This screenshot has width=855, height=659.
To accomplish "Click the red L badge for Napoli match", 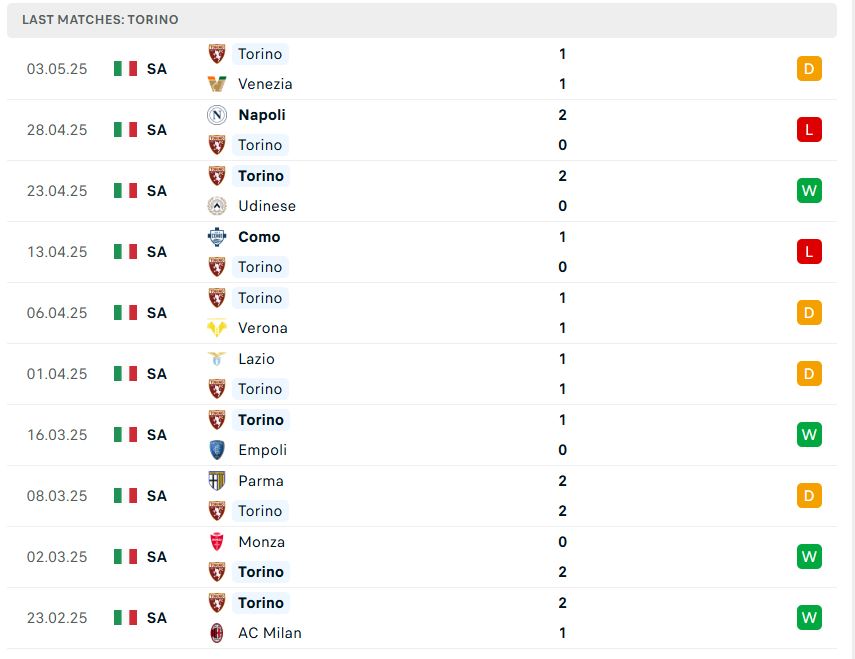I will pos(809,130).
